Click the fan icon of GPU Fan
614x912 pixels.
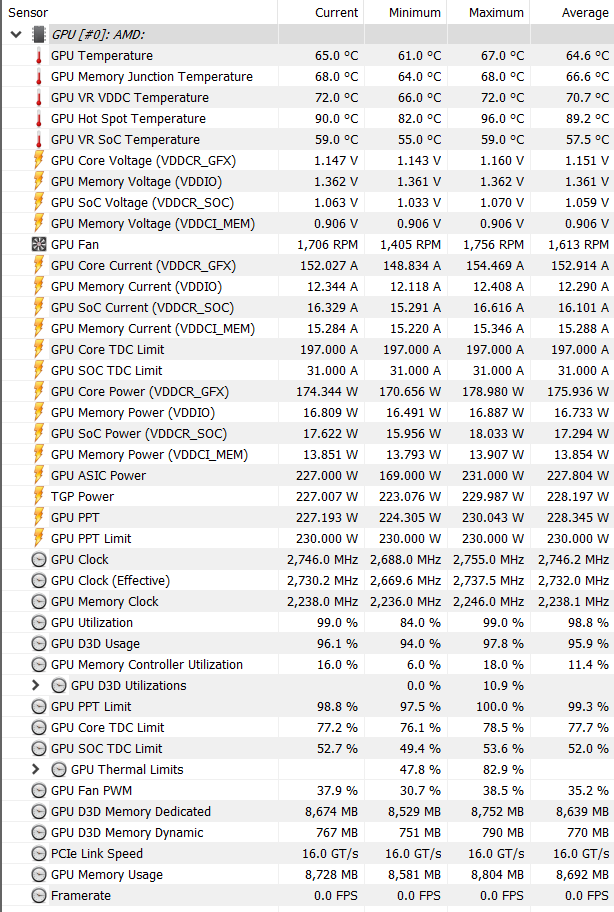tap(38, 244)
